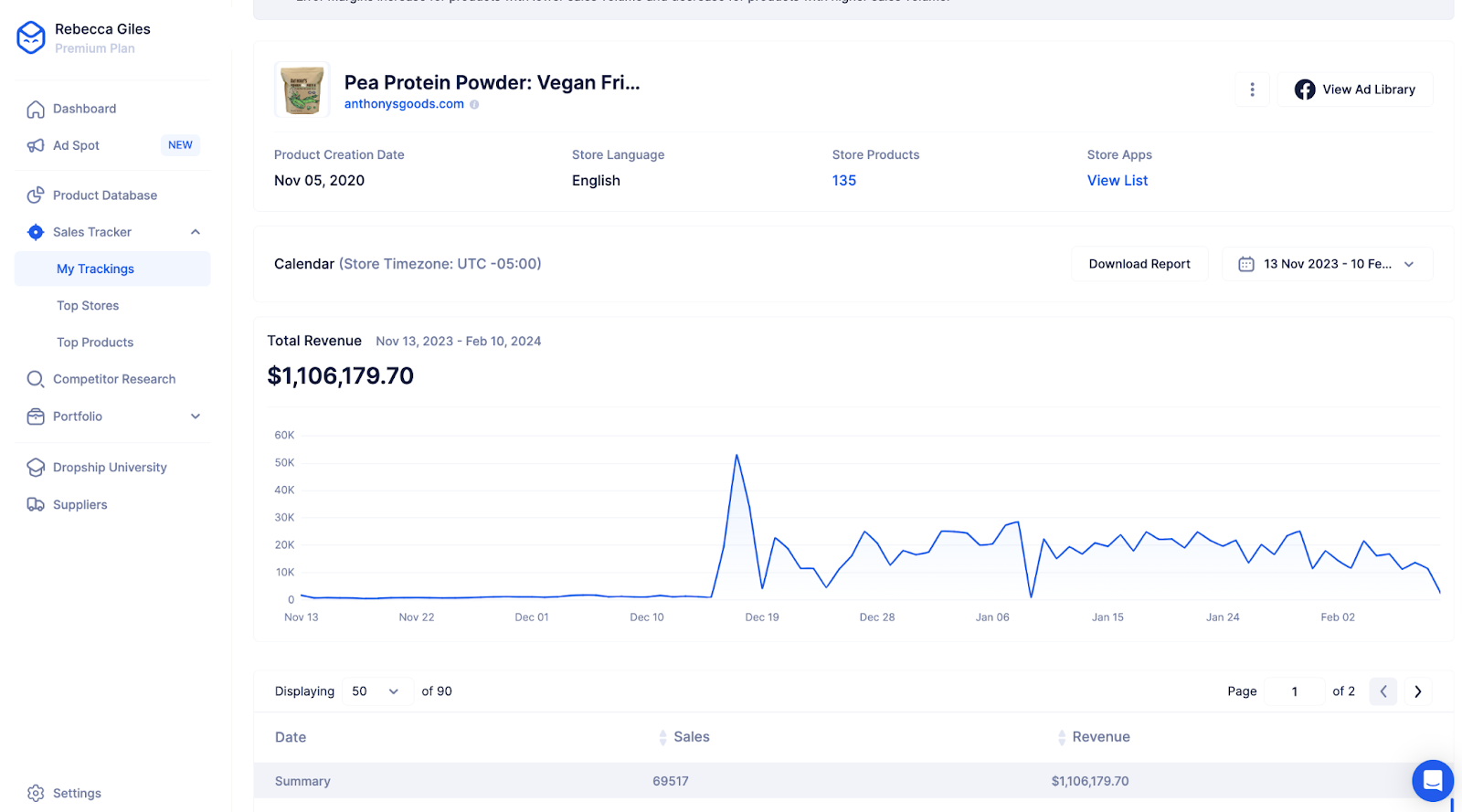1462x812 pixels.
Task: Collapse the Sales Tracker menu
Action: coord(196,232)
